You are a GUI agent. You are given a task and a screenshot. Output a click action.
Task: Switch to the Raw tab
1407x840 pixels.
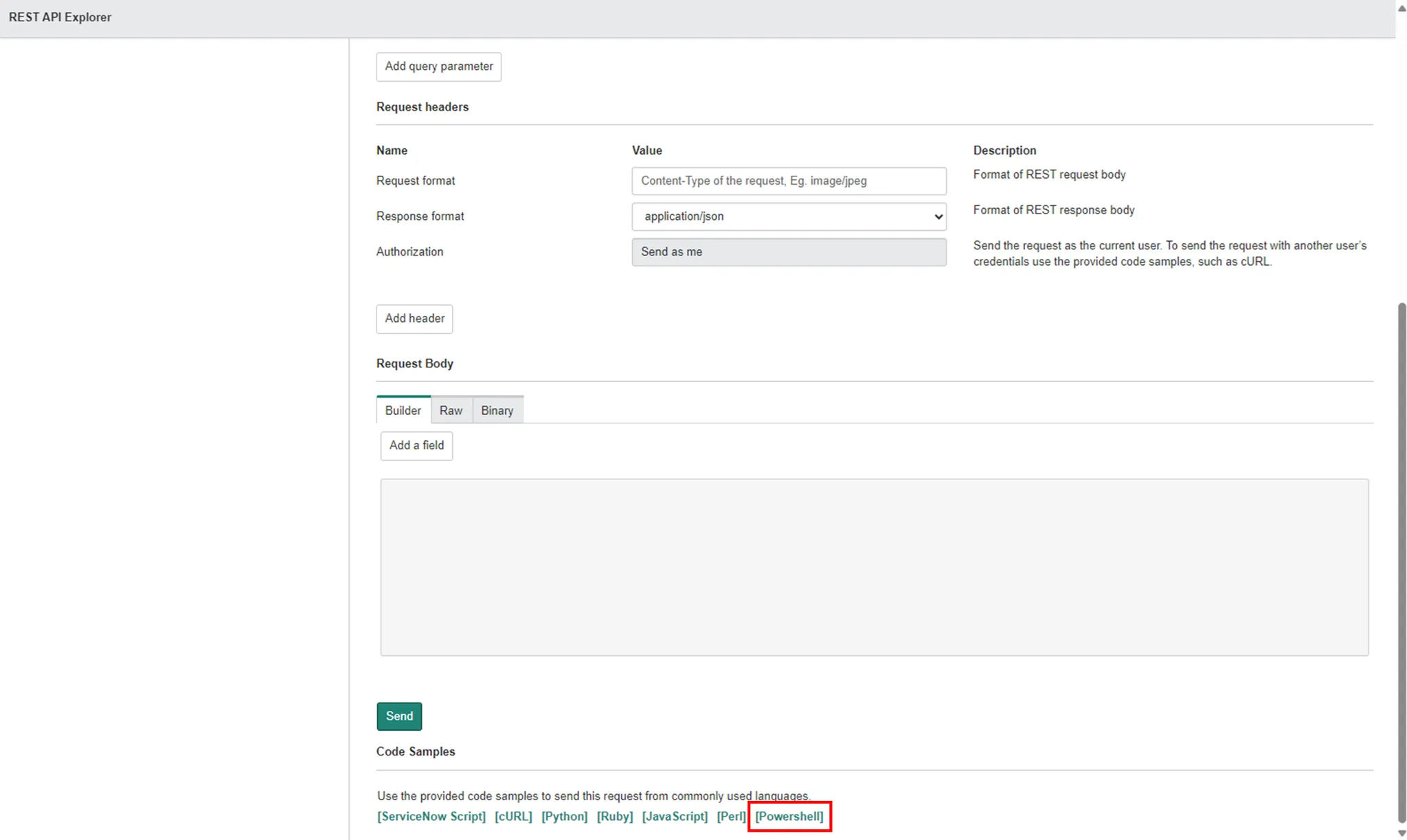click(451, 410)
